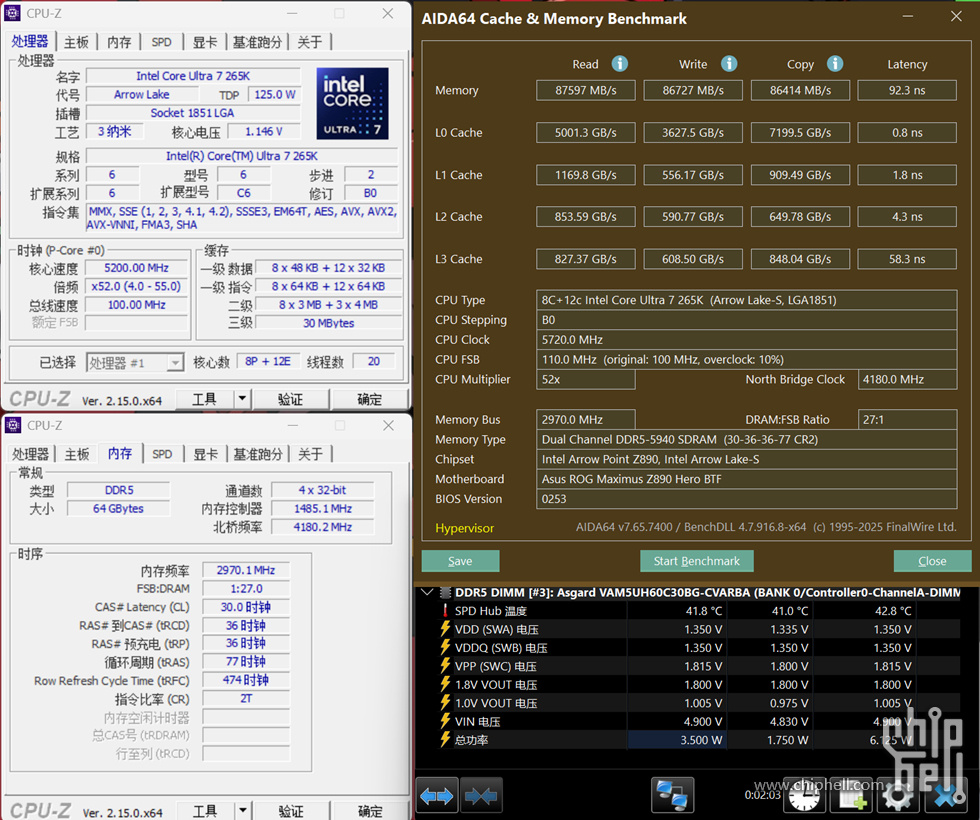Screen dimensions: 980x820
Task: Open SPD tab in memory CPU-Z window
Action: pyautogui.click(x=162, y=454)
